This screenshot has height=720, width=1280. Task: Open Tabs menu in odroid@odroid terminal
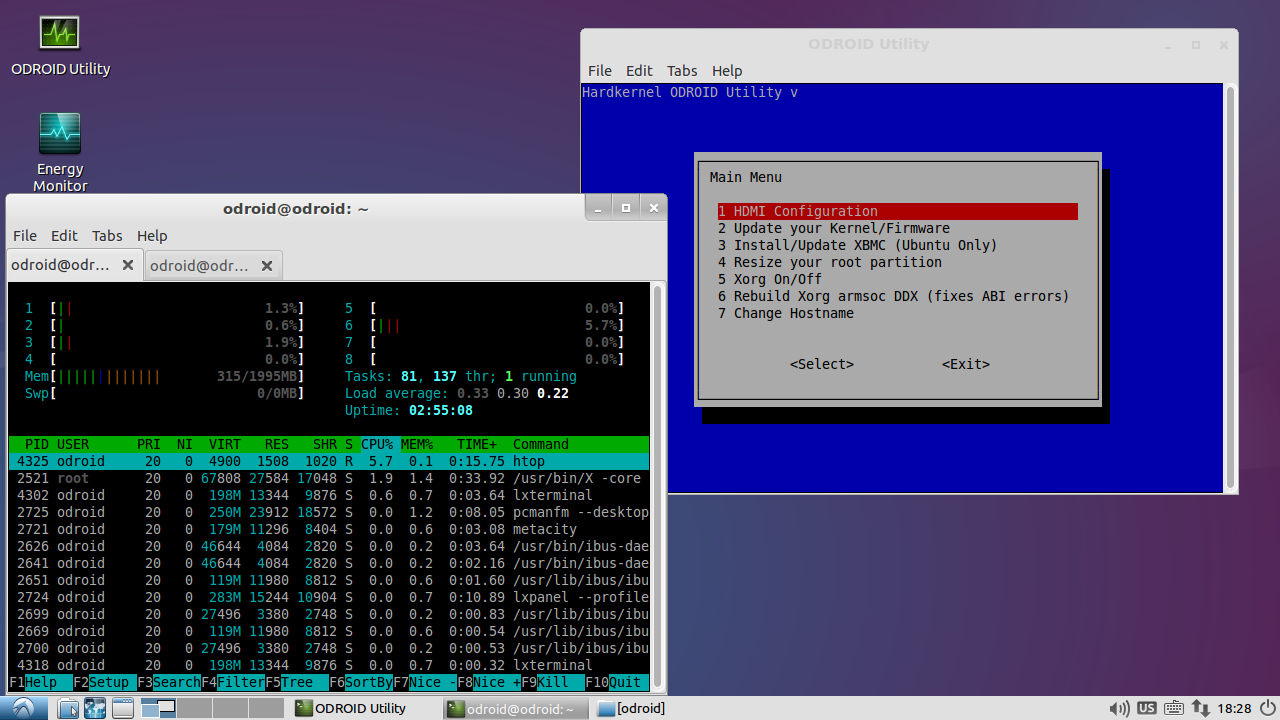pyautogui.click(x=107, y=236)
